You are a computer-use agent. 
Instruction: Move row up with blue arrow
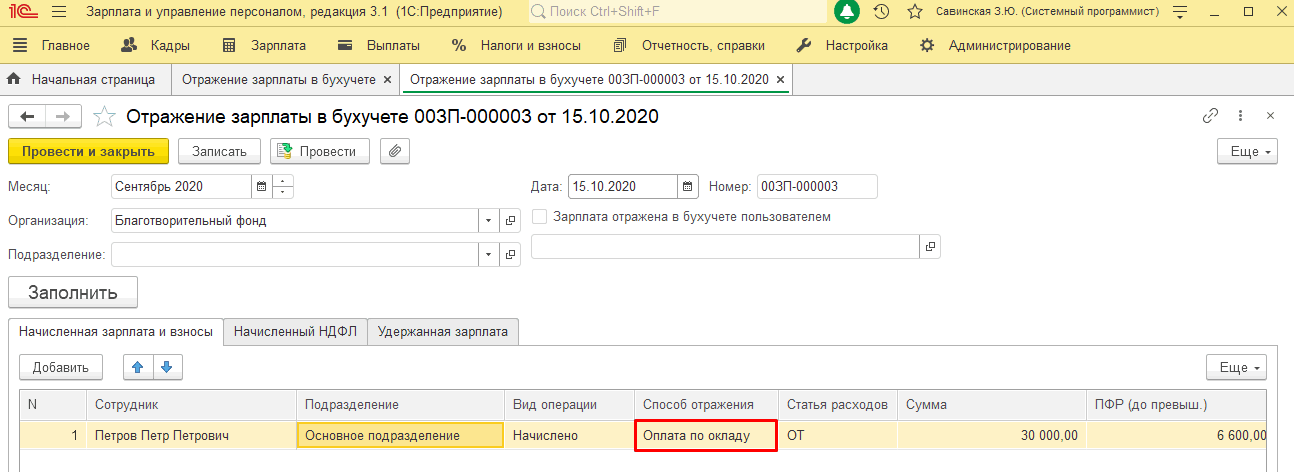coord(138,367)
